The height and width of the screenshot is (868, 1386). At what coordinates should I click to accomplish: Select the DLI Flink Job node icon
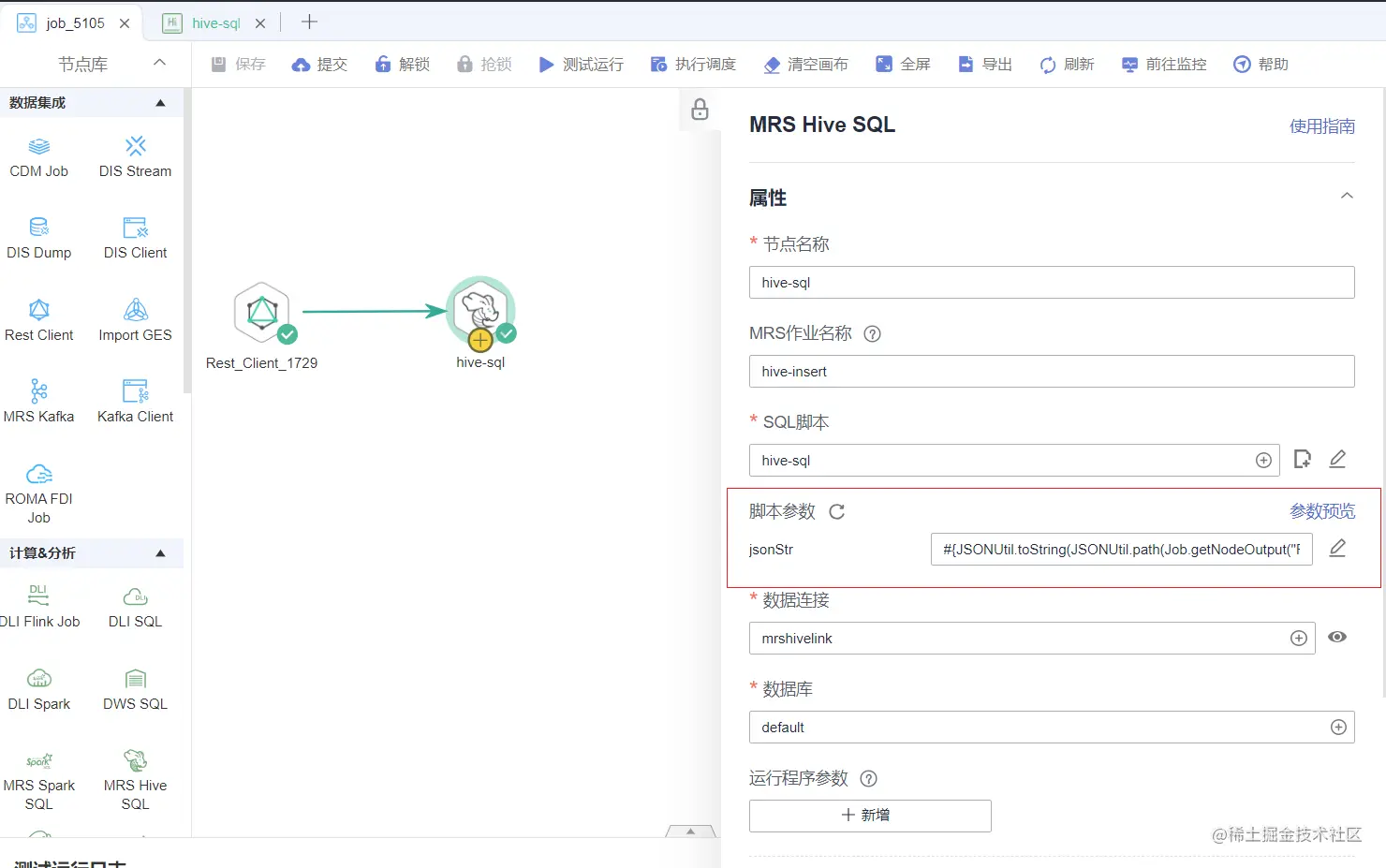[39, 596]
